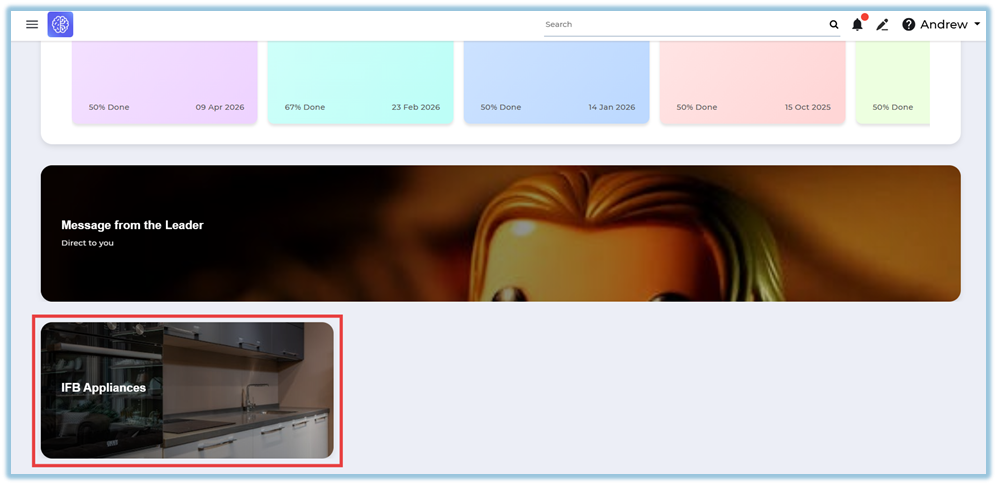Click the "Direct to you" subtitle
Image resolution: width=997 pixels, height=485 pixels.
tap(87, 243)
